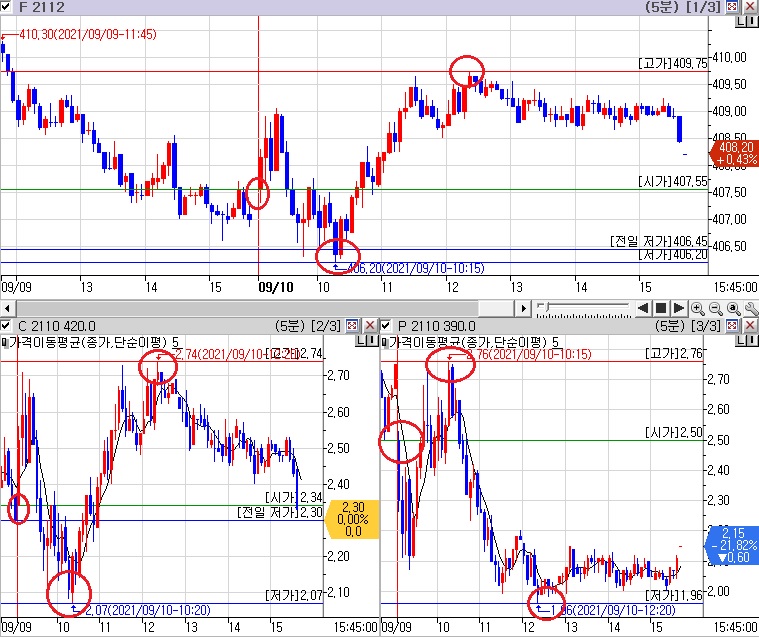
Task: Click the (5분) period label in F 2112
Action: coord(662,7)
